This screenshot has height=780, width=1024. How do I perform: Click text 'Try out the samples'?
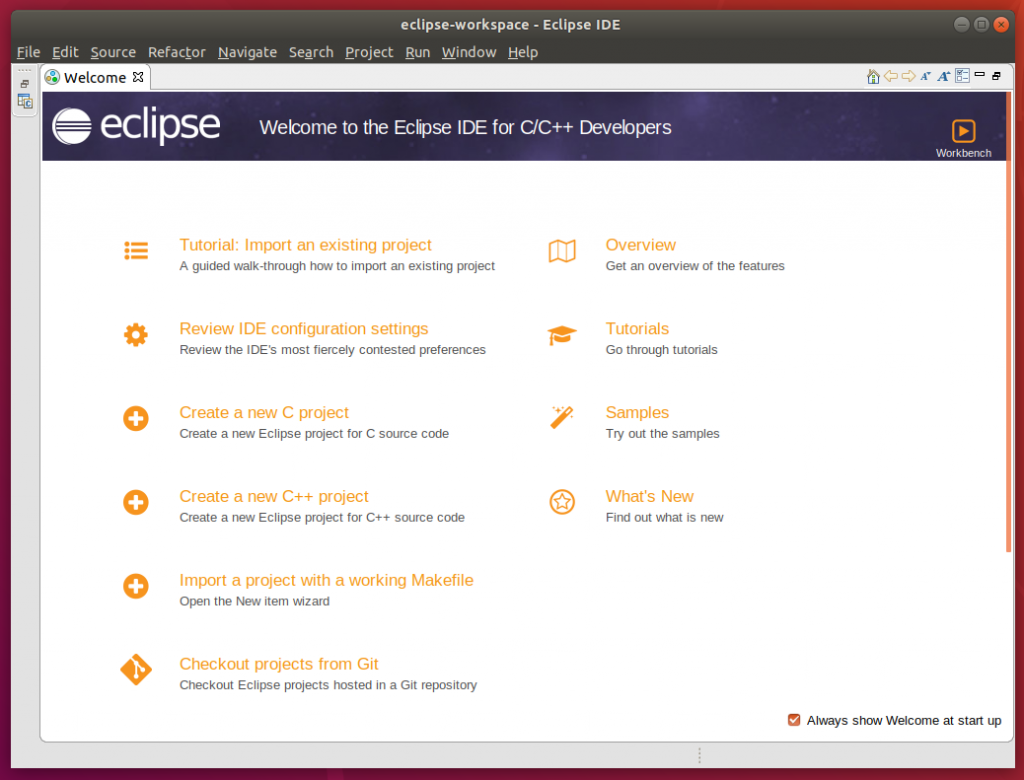pyautogui.click(x=662, y=434)
